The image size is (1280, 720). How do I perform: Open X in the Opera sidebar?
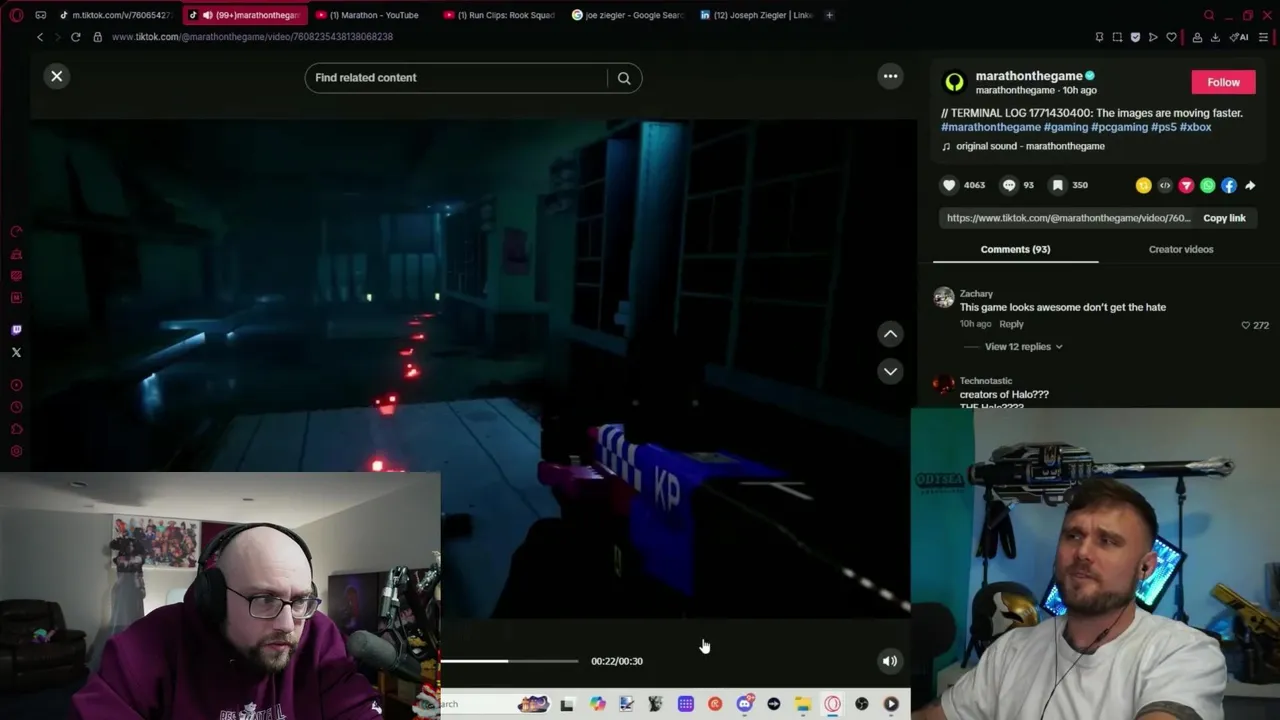(x=16, y=352)
